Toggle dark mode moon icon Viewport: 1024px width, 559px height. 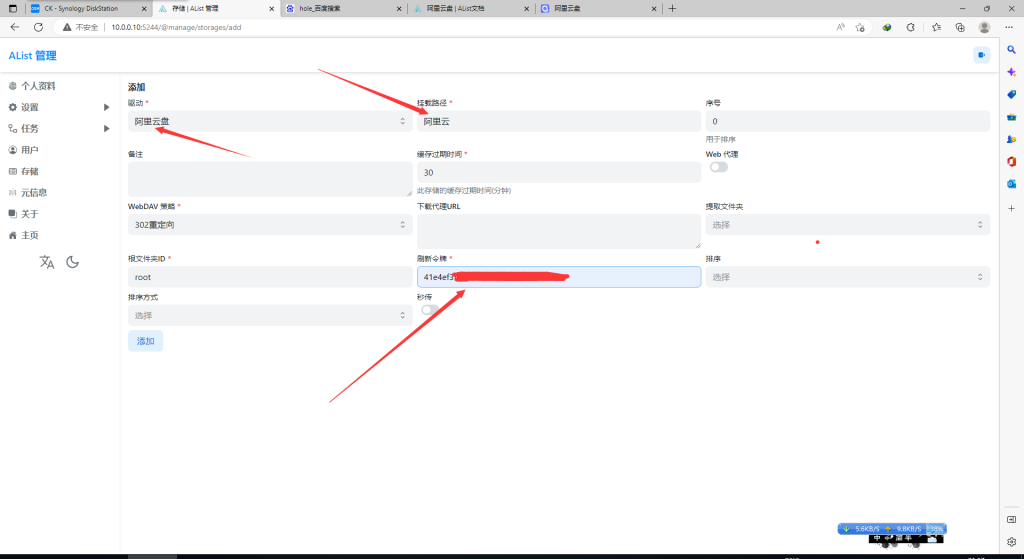72,262
